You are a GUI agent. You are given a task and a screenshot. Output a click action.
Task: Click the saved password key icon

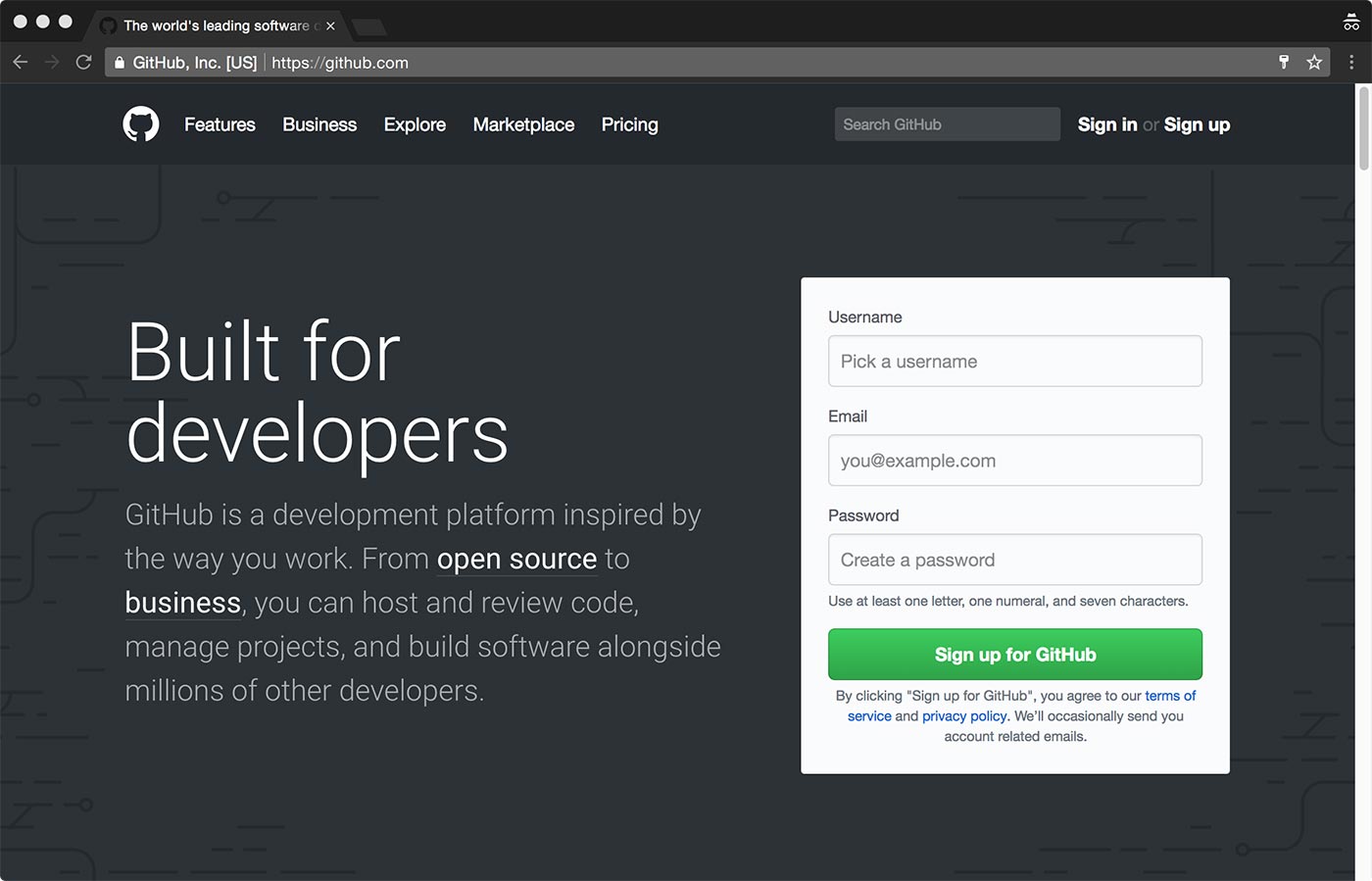(x=1284, y=63)
